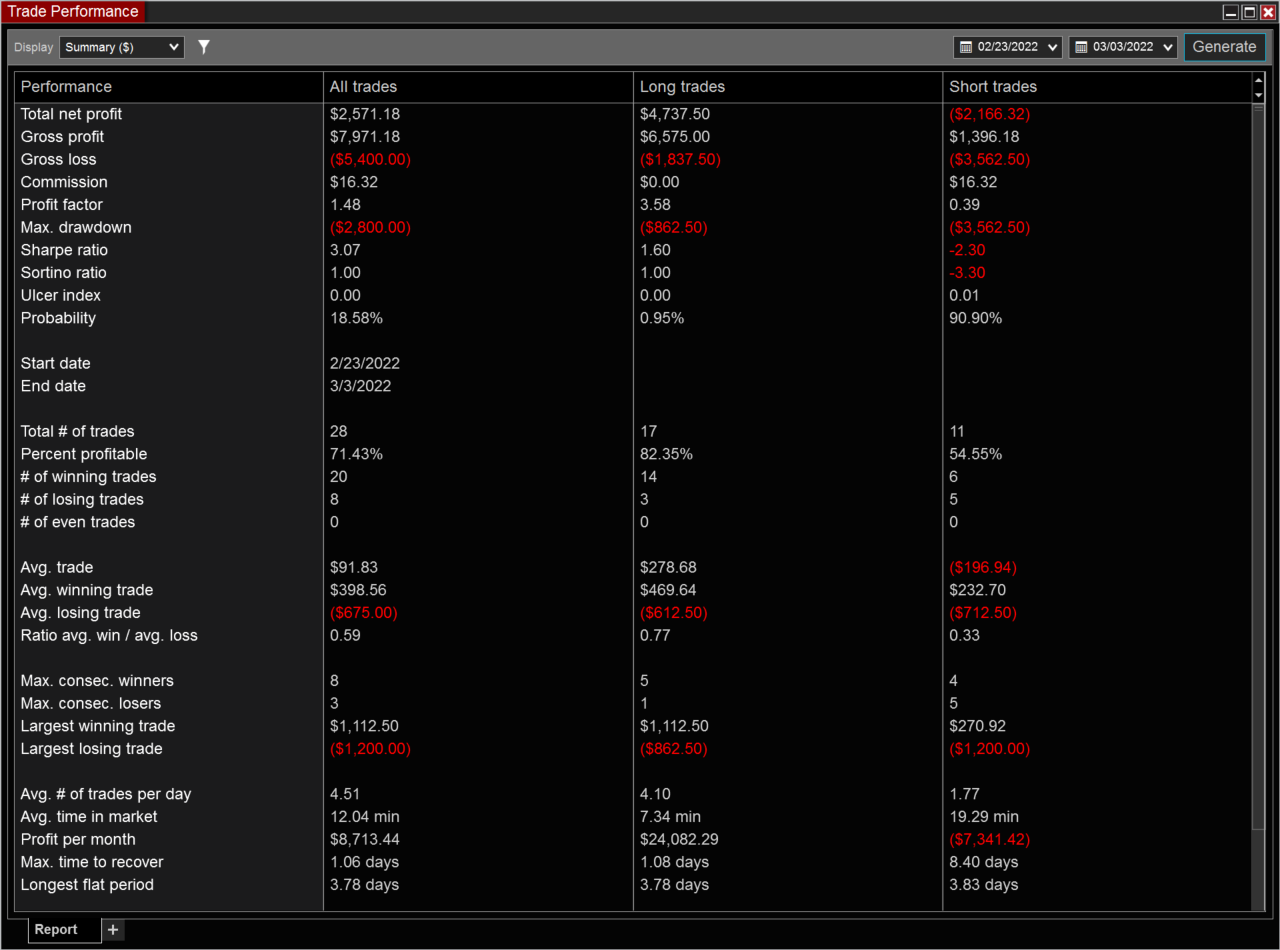Click the Generate button
The width and height of the screenshot is (1280, 950).
click(x=1224, y=47)
